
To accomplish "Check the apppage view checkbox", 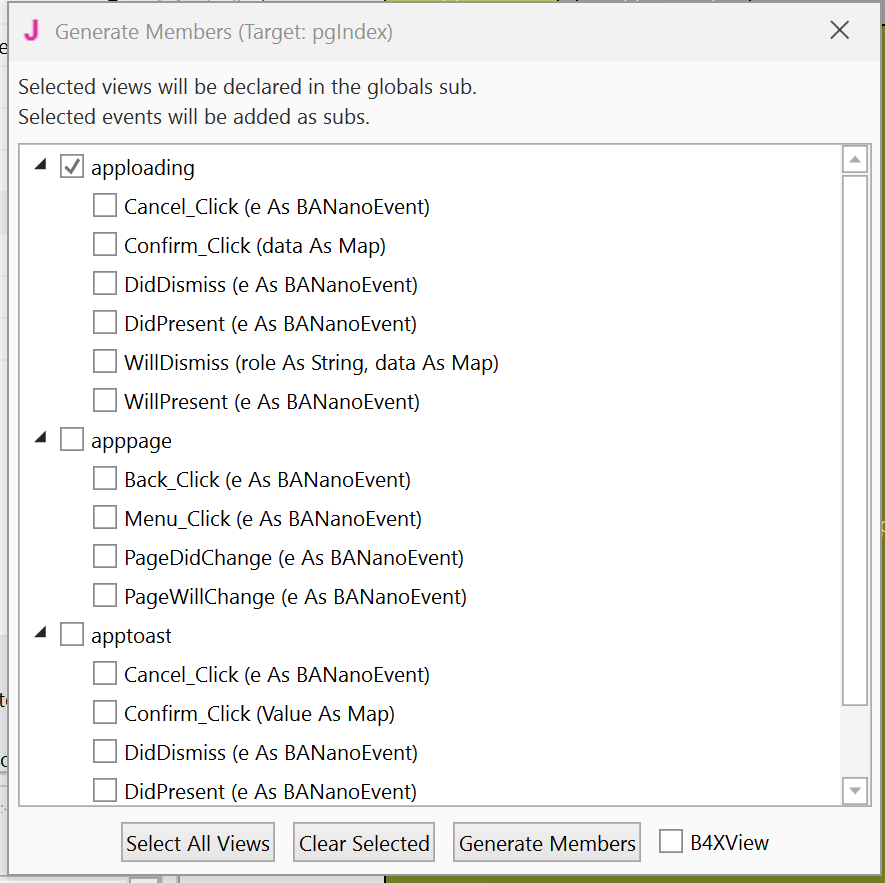I will (72, 440).
